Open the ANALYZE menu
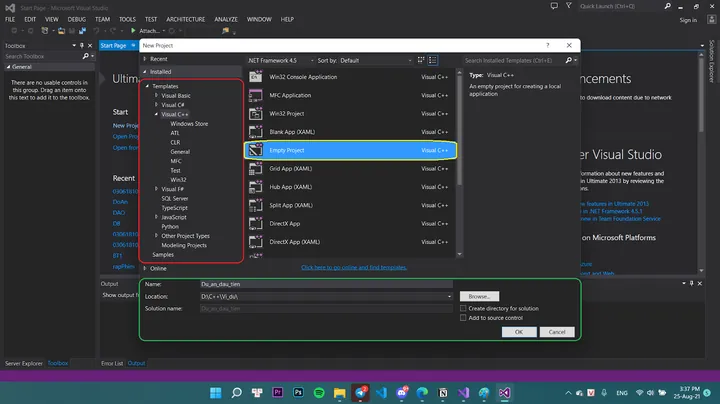Image resolution: width=720 pixels, height=404 pixels. [226, 19]
